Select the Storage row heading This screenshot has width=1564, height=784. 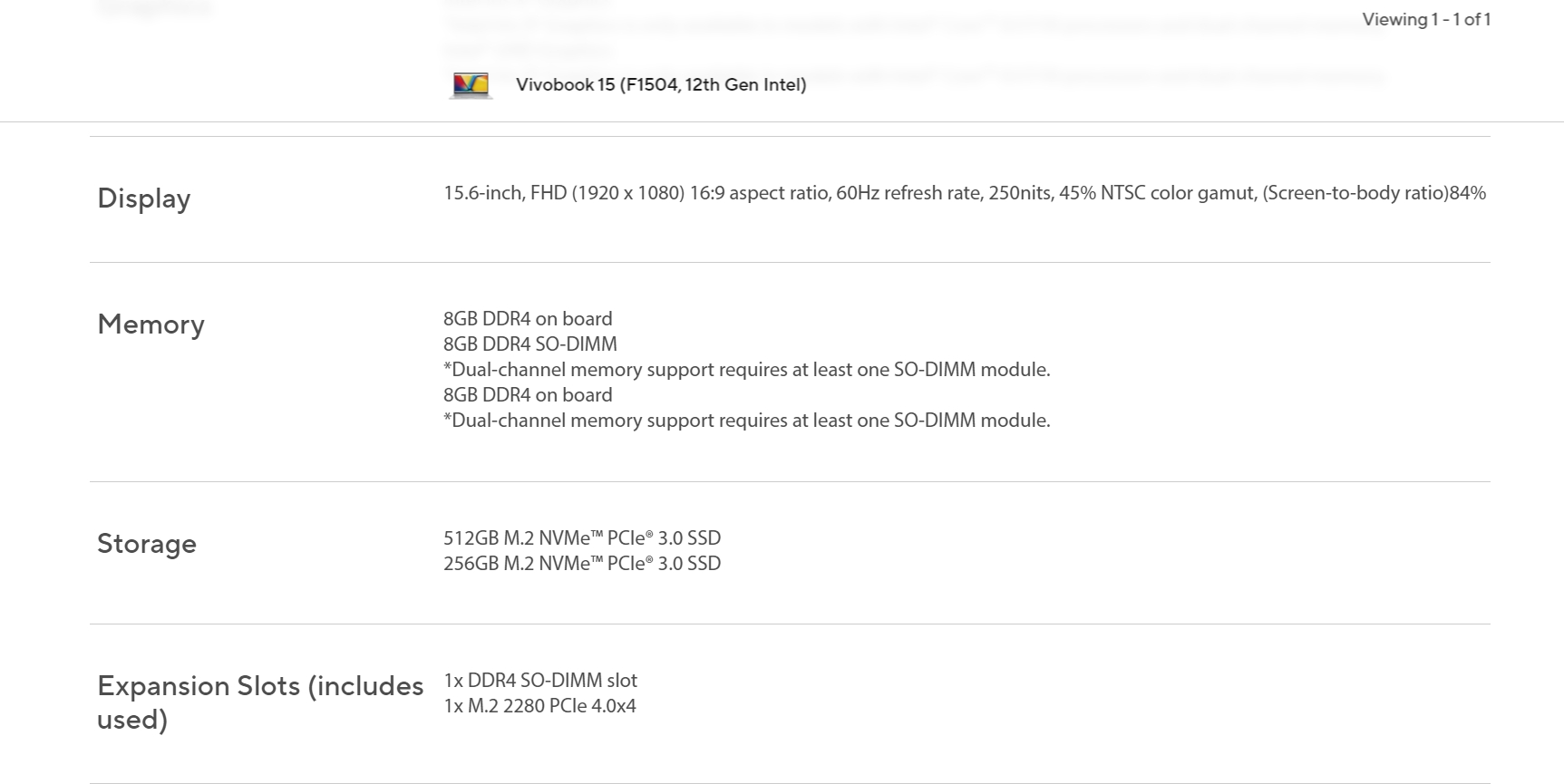pyautogui.click(x=147, y=544)
